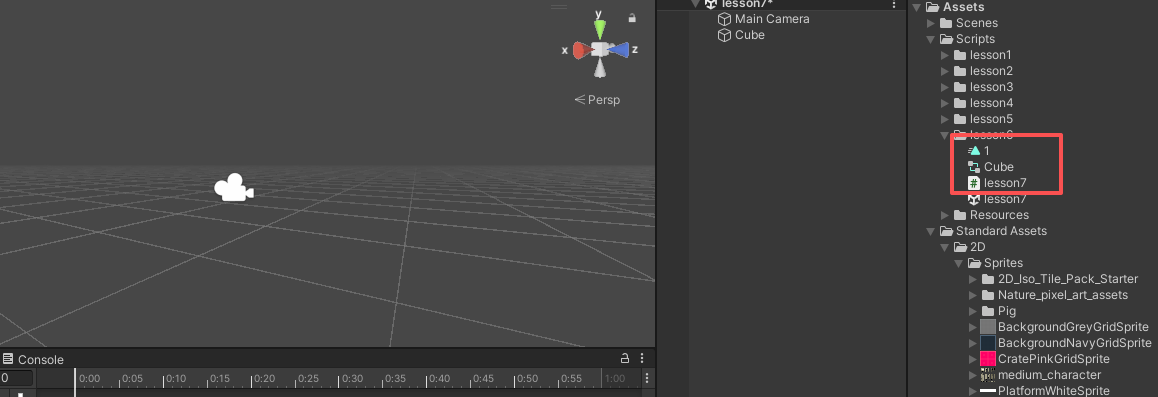
Task: Click the blue Z axis cone on the scene gizmo
Action: 619,50
